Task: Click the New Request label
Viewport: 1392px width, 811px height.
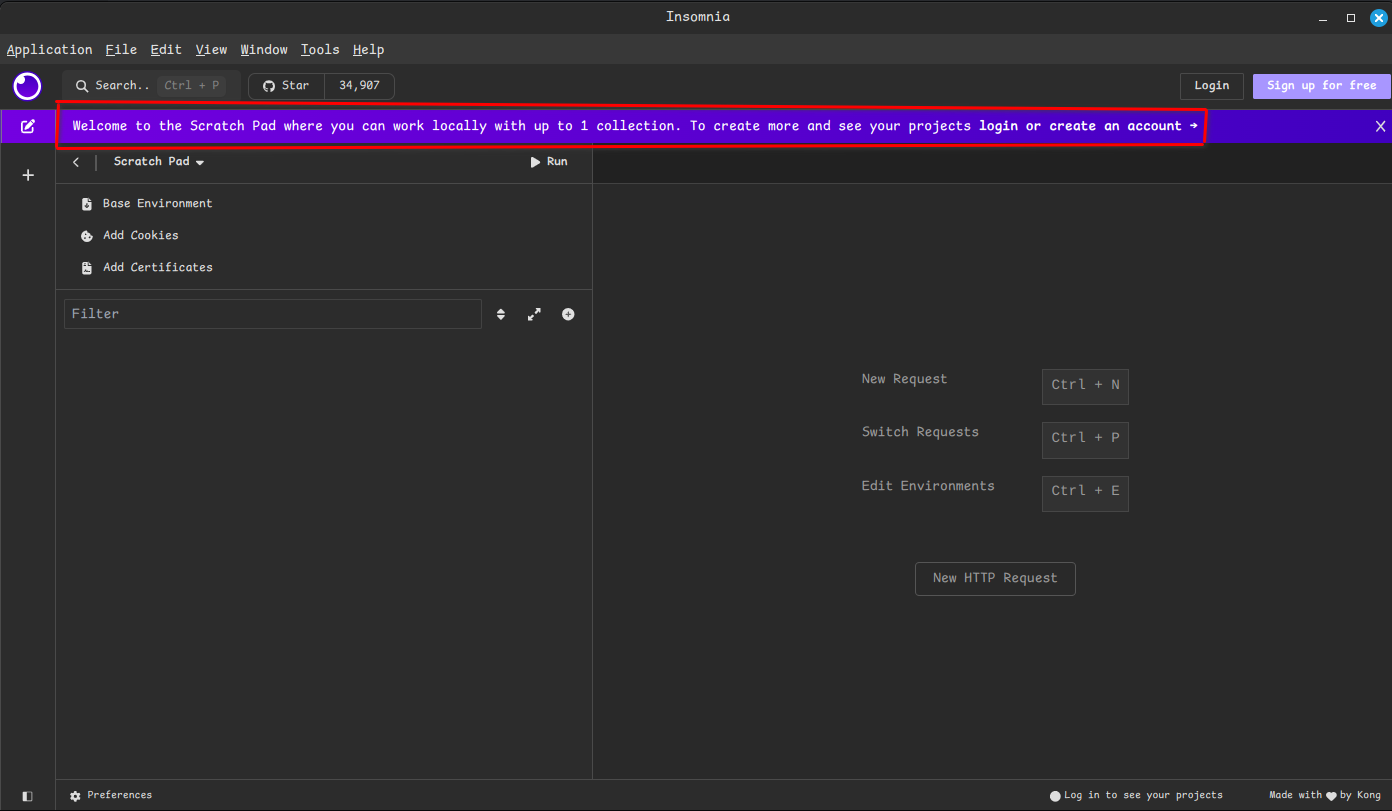Action: coord(904,379)
